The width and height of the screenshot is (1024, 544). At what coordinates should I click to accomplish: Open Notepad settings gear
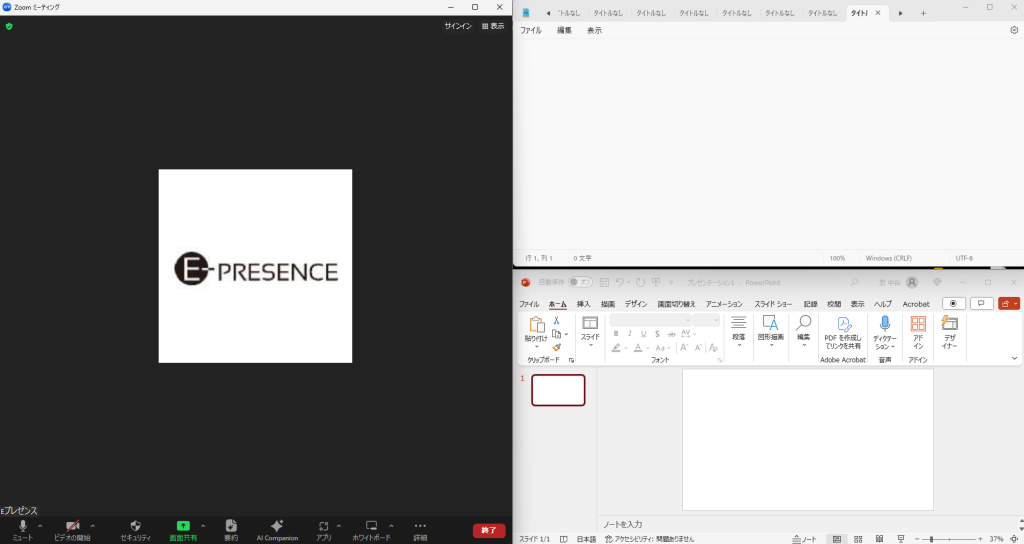point(1014,30)
